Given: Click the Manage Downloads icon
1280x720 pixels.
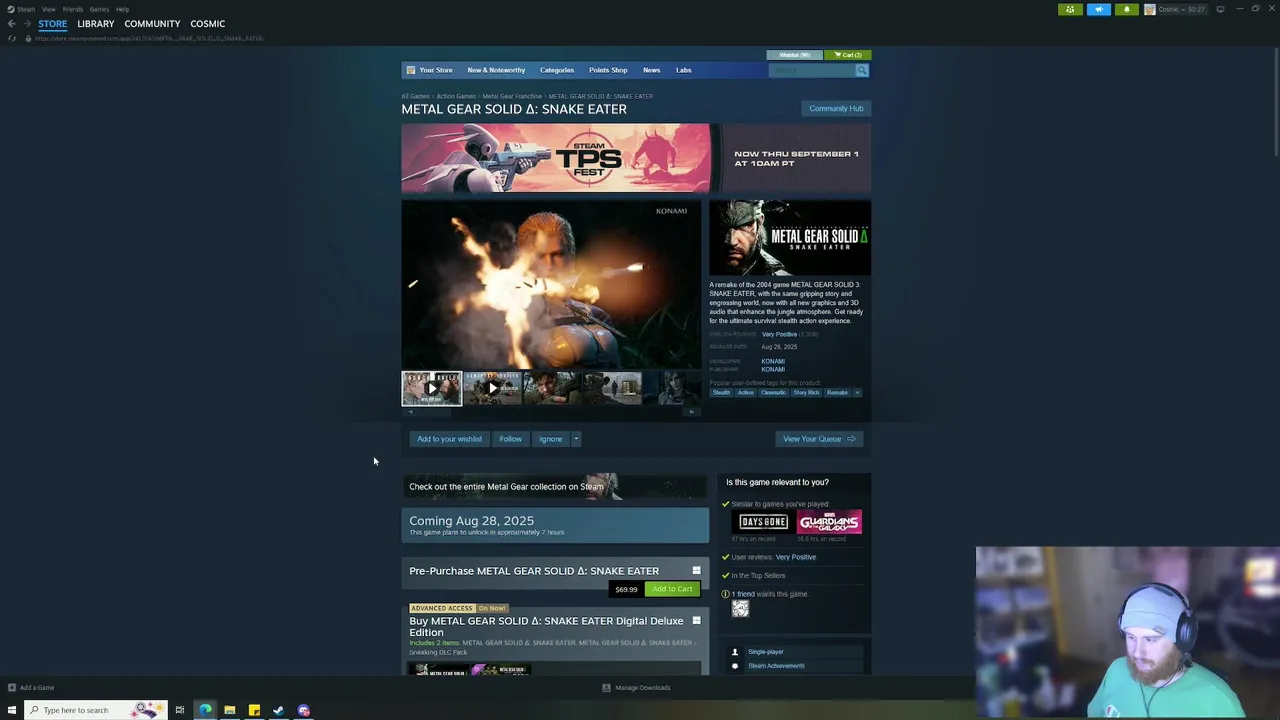Looking at the screenshot, I should pyautogui.click(x=606, y=688).
